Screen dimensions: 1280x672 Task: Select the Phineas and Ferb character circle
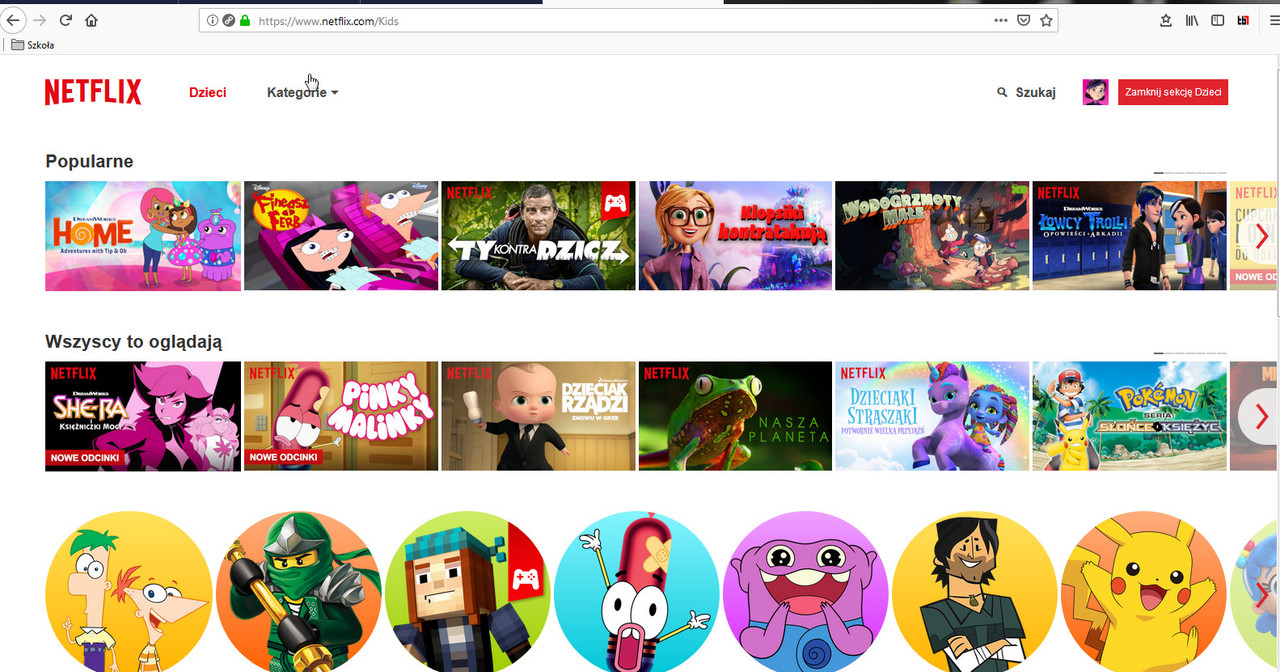point(129,592)
